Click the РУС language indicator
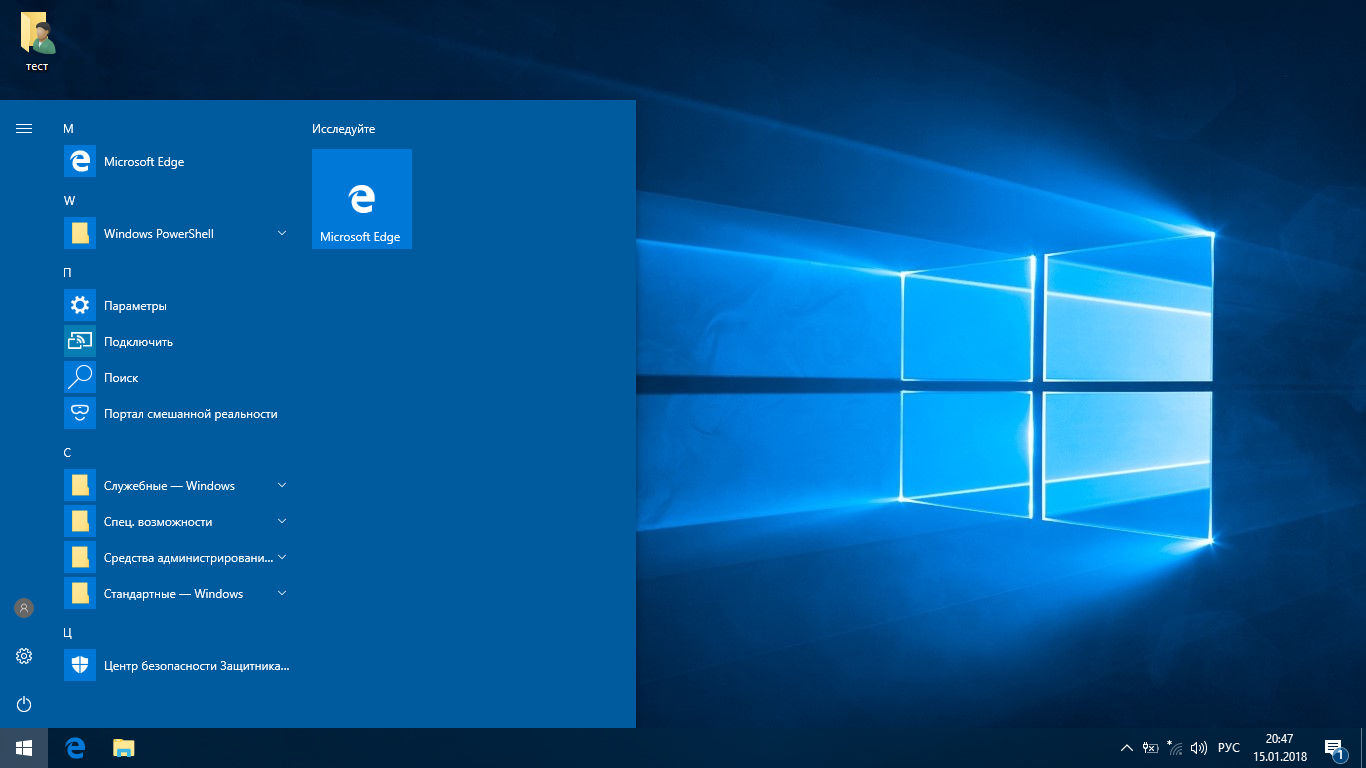 click(1229, 748)
